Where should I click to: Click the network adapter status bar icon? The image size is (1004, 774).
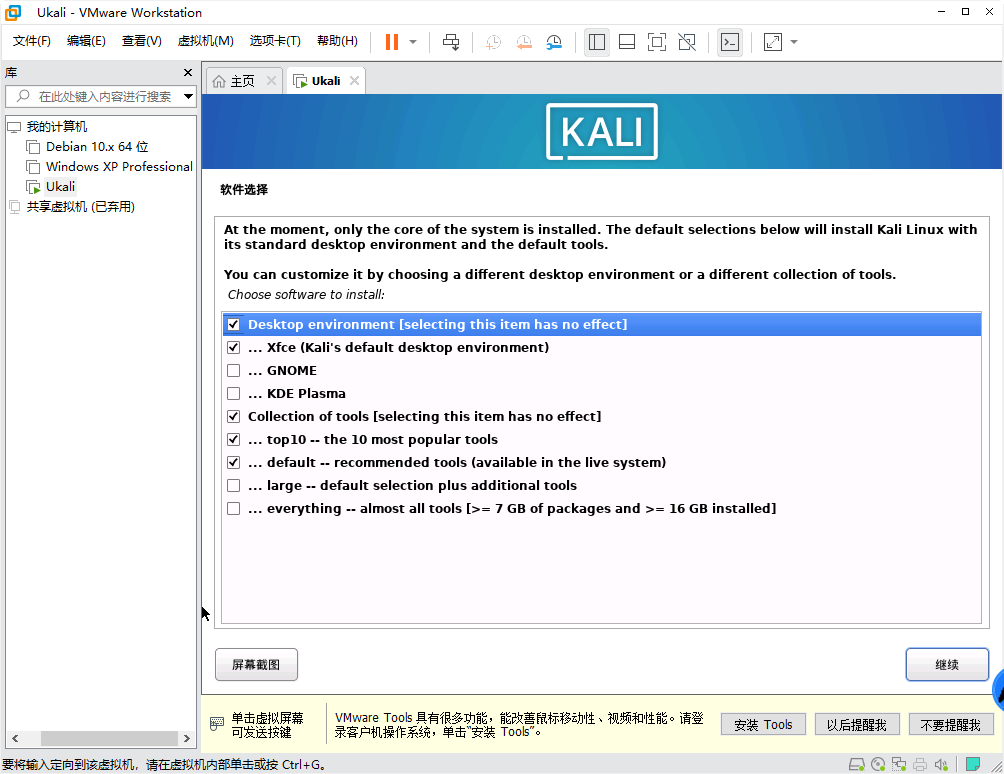pyautogui.click(x=899, y=764)
